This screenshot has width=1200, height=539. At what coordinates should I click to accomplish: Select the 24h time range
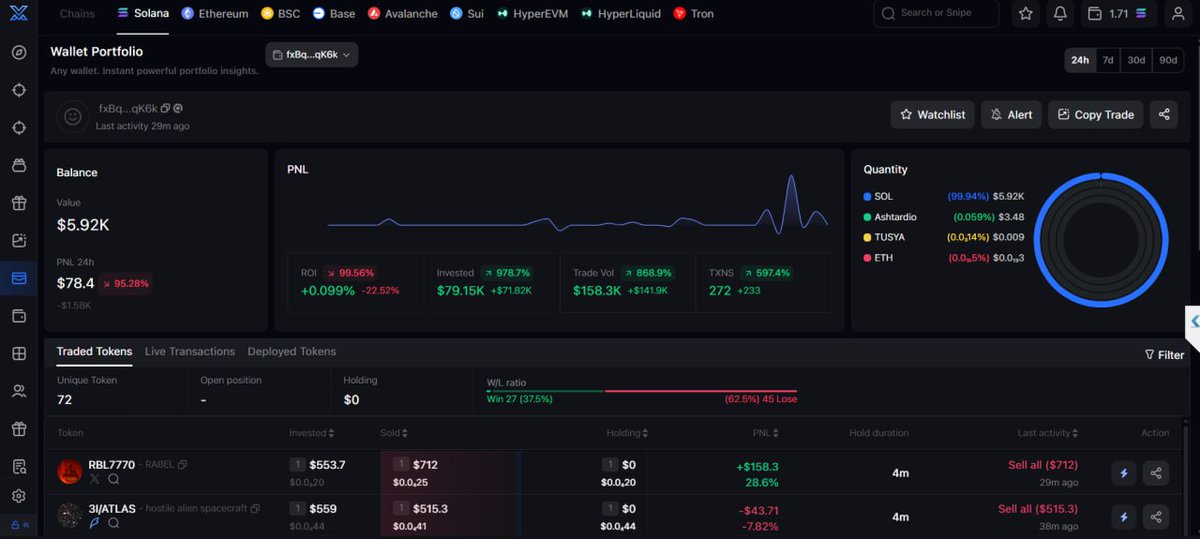[1080, 60]
